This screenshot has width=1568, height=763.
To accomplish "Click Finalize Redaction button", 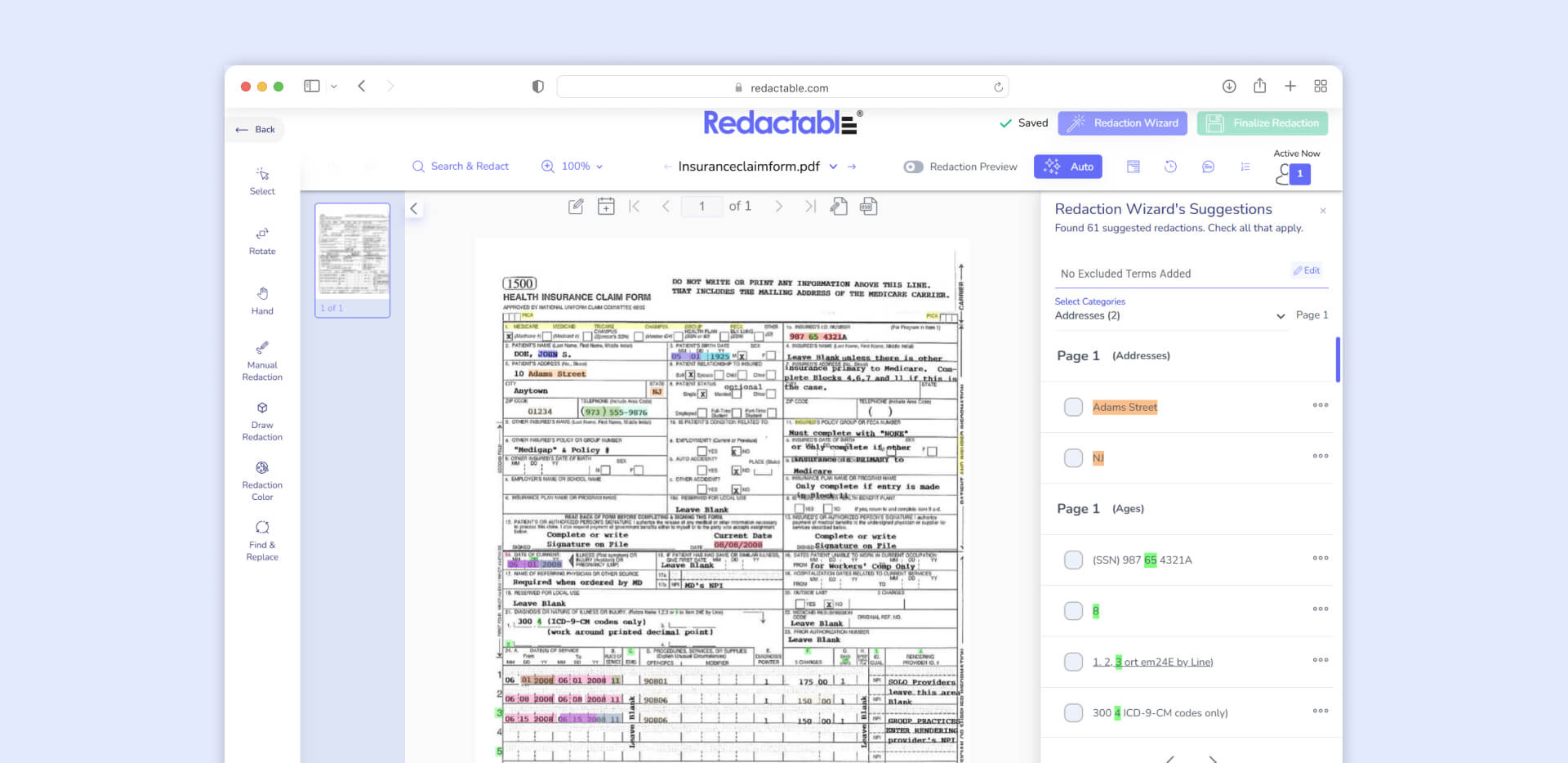I will [x=1263, y=123].
